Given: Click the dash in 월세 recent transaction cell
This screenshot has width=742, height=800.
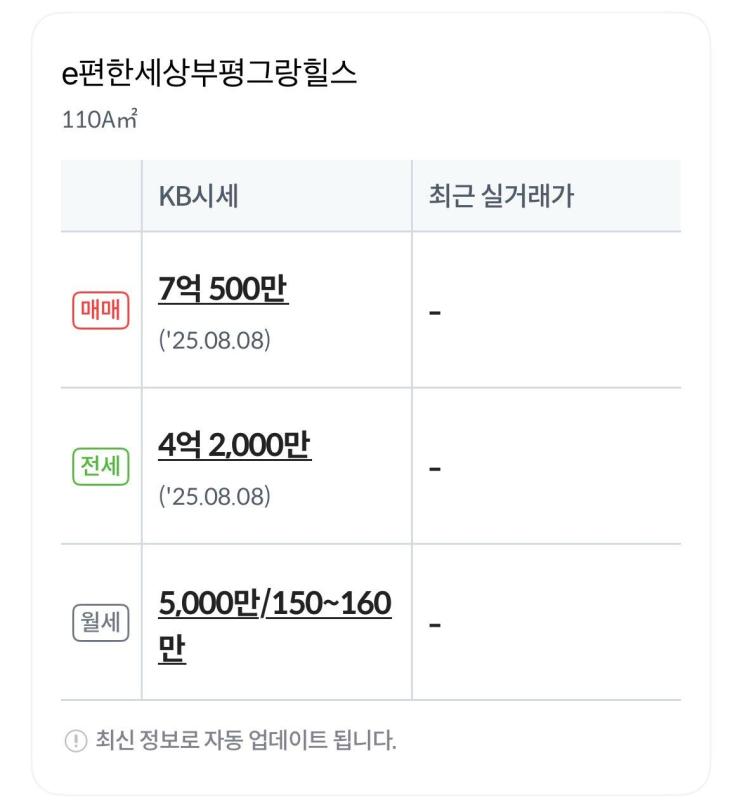Looking at the screenshot, I should pos(435,624).
